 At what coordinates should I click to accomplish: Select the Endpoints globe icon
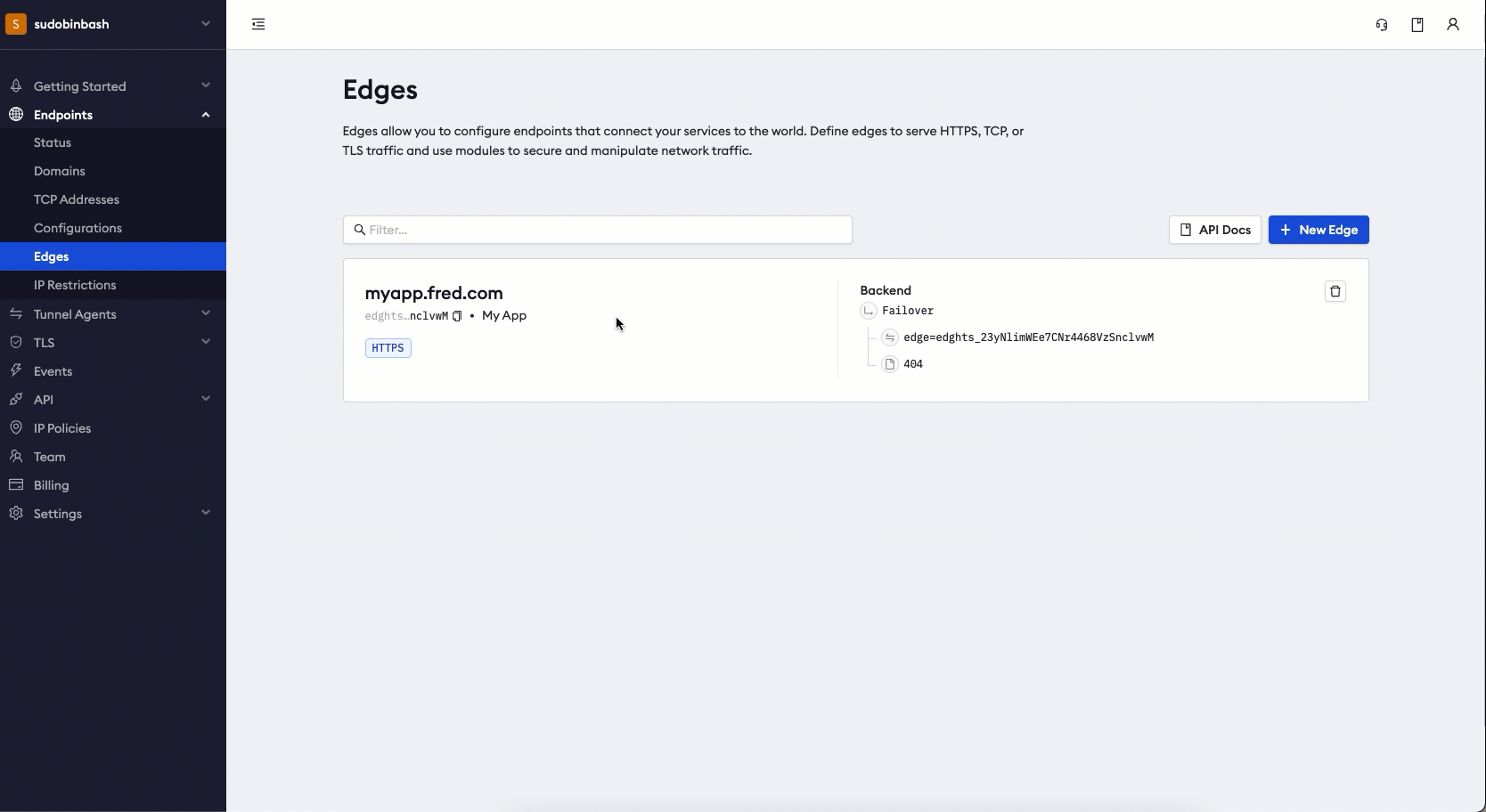pyautogui.click(x=16, y=114)
